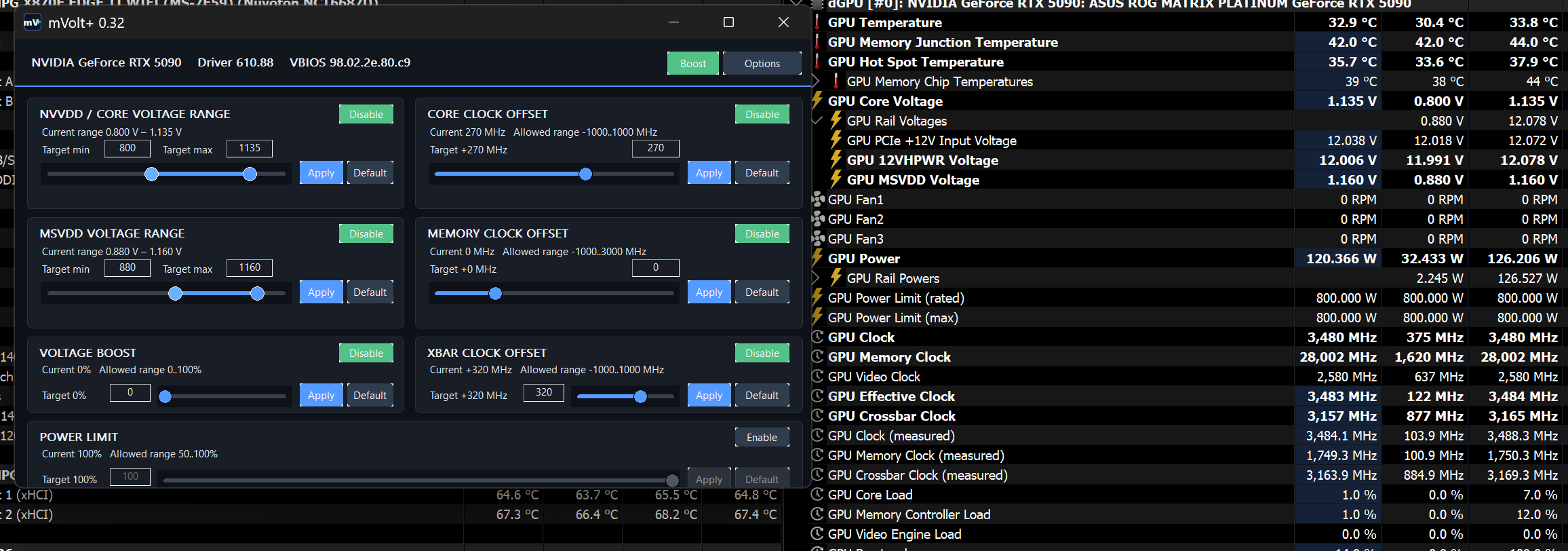Click the NVVDD Target min field
This screenshot has width=1568, height=551.
pyautogui.click(x=128, y=148)
